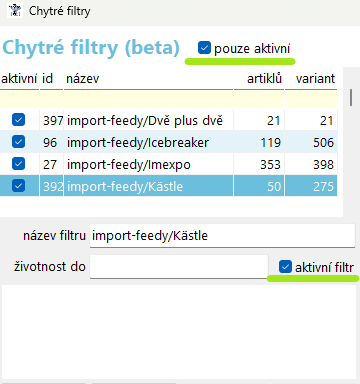This screenshot has height=384, width=360.
Task: Uncheck the aktivní filtr checkbox
Action: pyautogui.click(x=285, y=267)
